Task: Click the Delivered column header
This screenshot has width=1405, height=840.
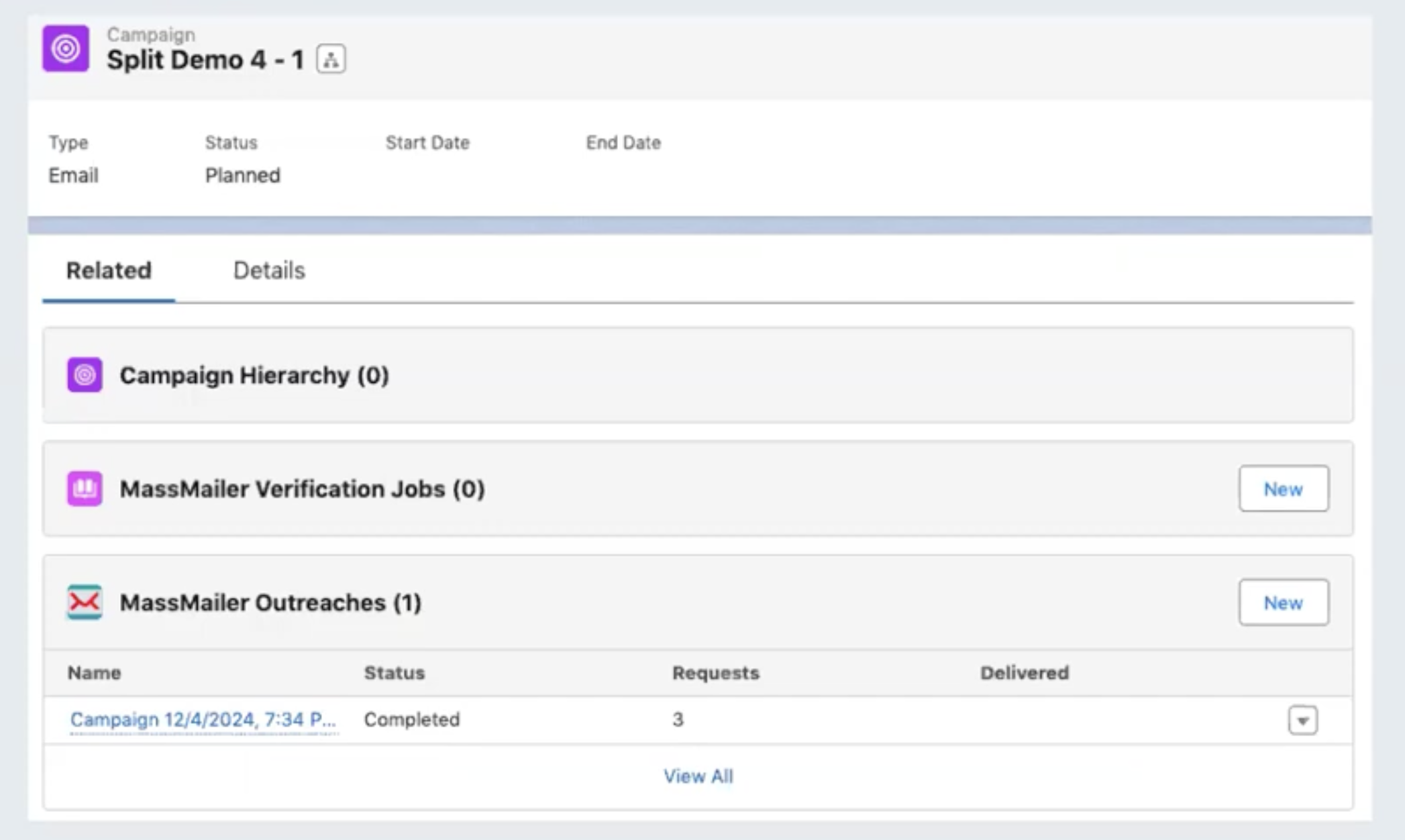Action: pos(1025,673)
